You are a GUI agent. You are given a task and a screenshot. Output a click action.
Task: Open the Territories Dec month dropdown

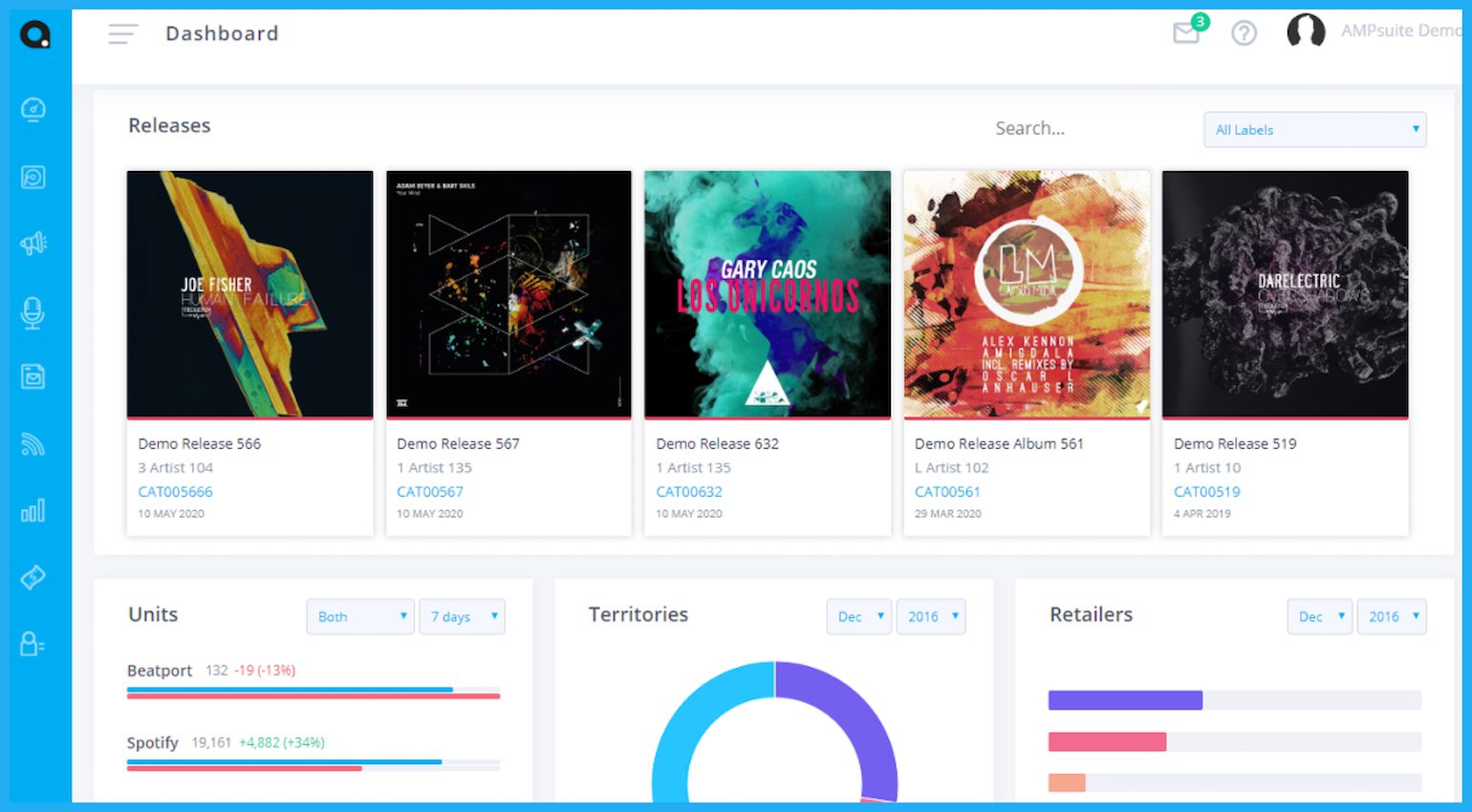[x=859, y=617]
